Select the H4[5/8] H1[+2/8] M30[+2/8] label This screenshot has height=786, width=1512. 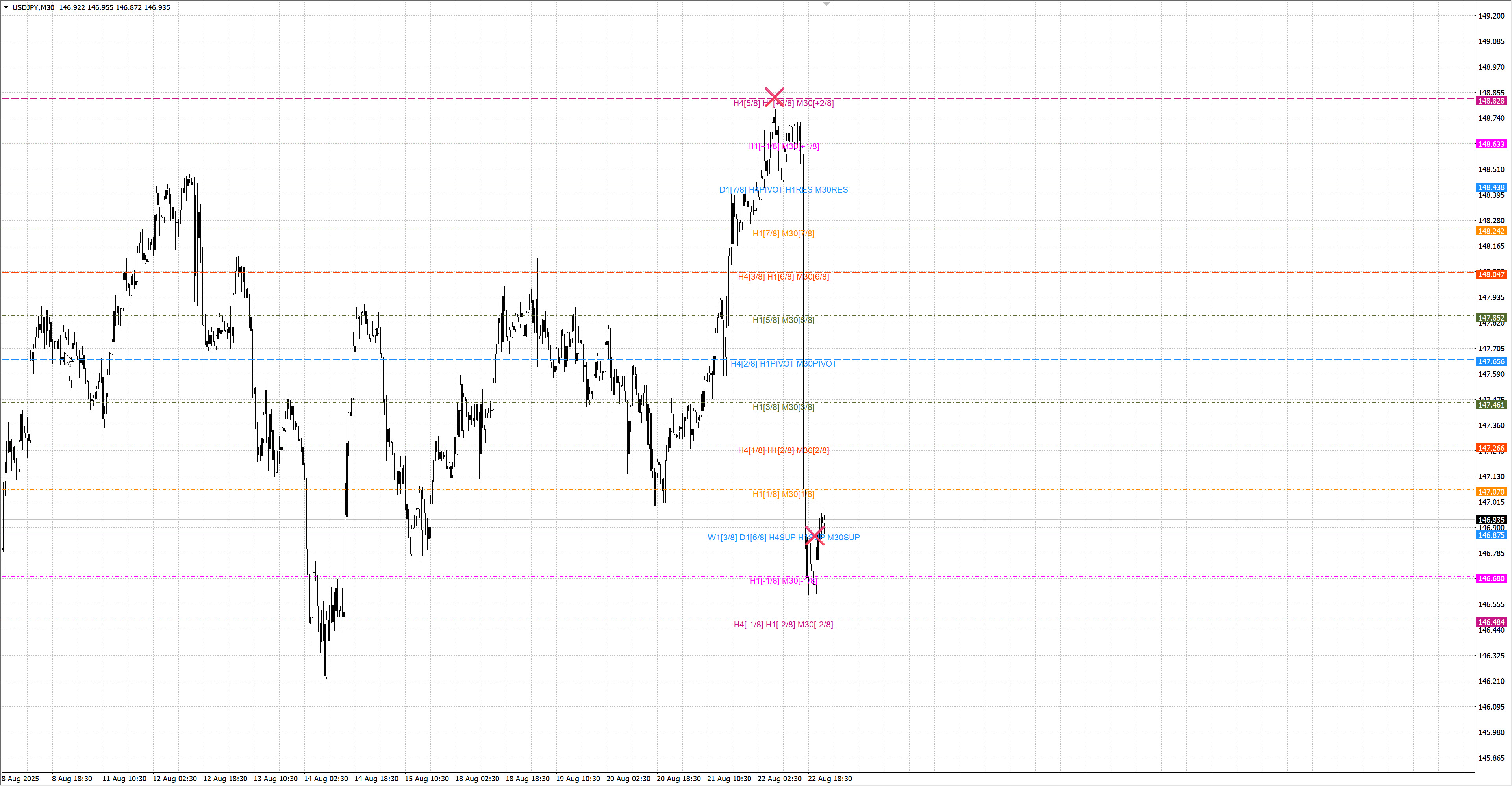click(x=783, y=103)
